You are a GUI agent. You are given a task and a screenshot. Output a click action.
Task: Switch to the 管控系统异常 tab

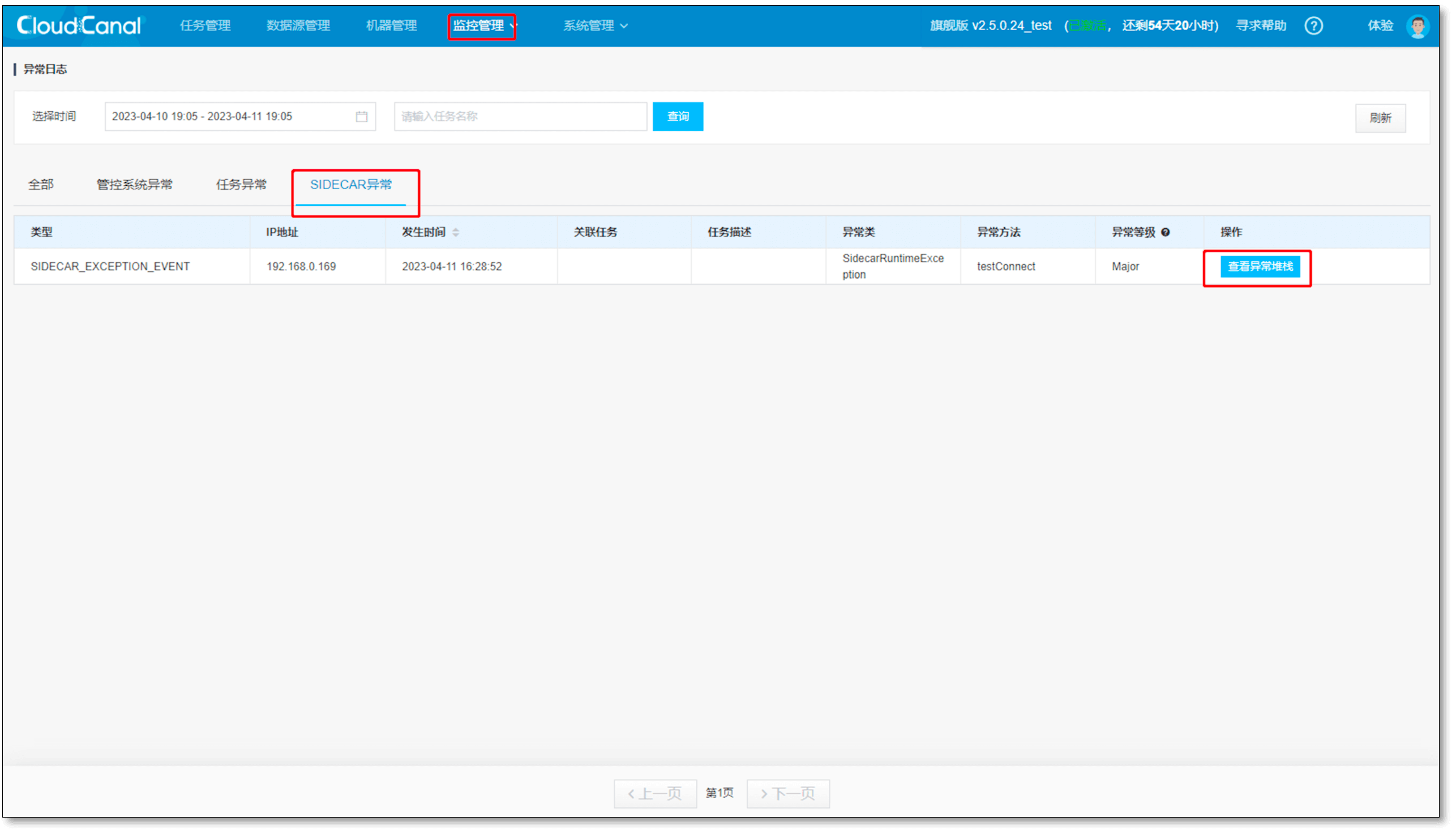coord(135,185)
